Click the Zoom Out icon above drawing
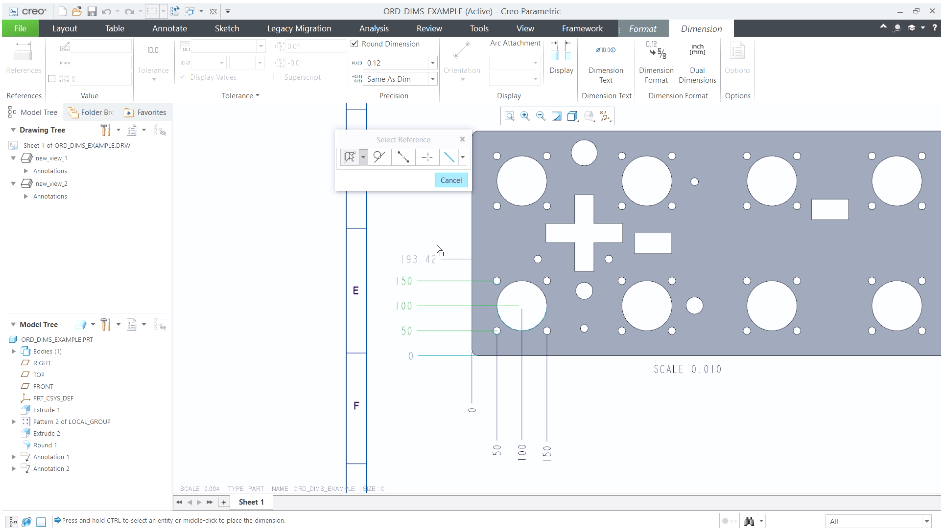Screen dimensions: 945x528 541,116
